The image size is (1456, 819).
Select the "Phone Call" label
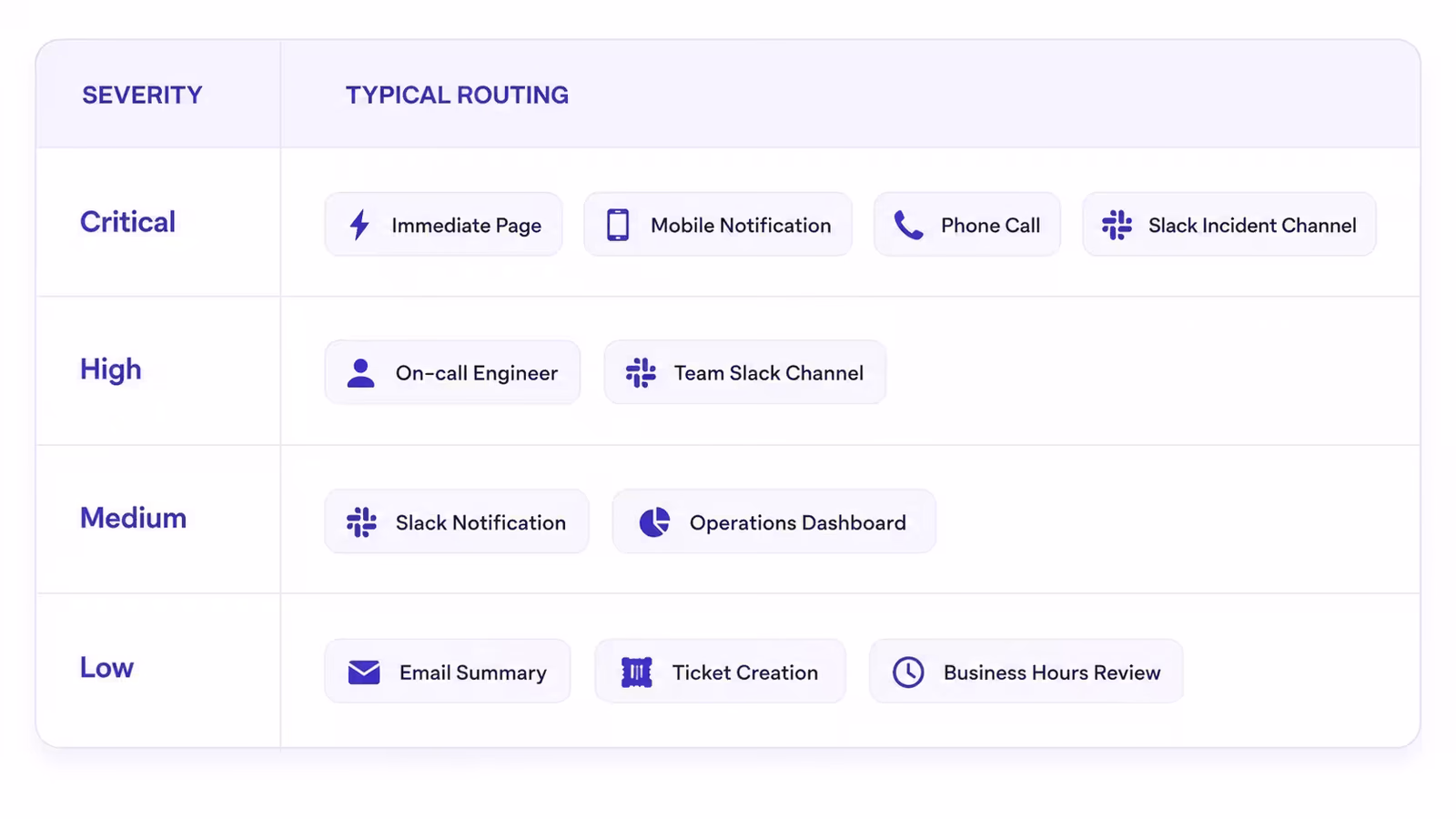(990, 226)
